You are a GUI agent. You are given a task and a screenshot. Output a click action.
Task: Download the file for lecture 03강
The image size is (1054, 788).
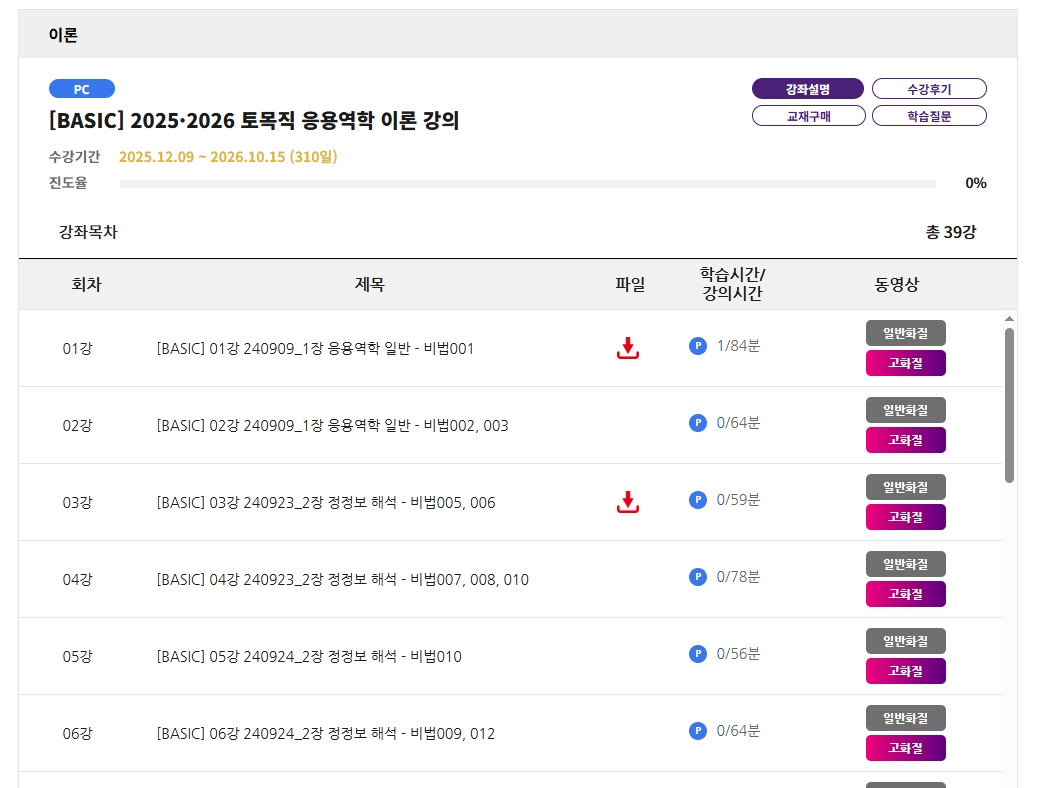click(627, 502)
